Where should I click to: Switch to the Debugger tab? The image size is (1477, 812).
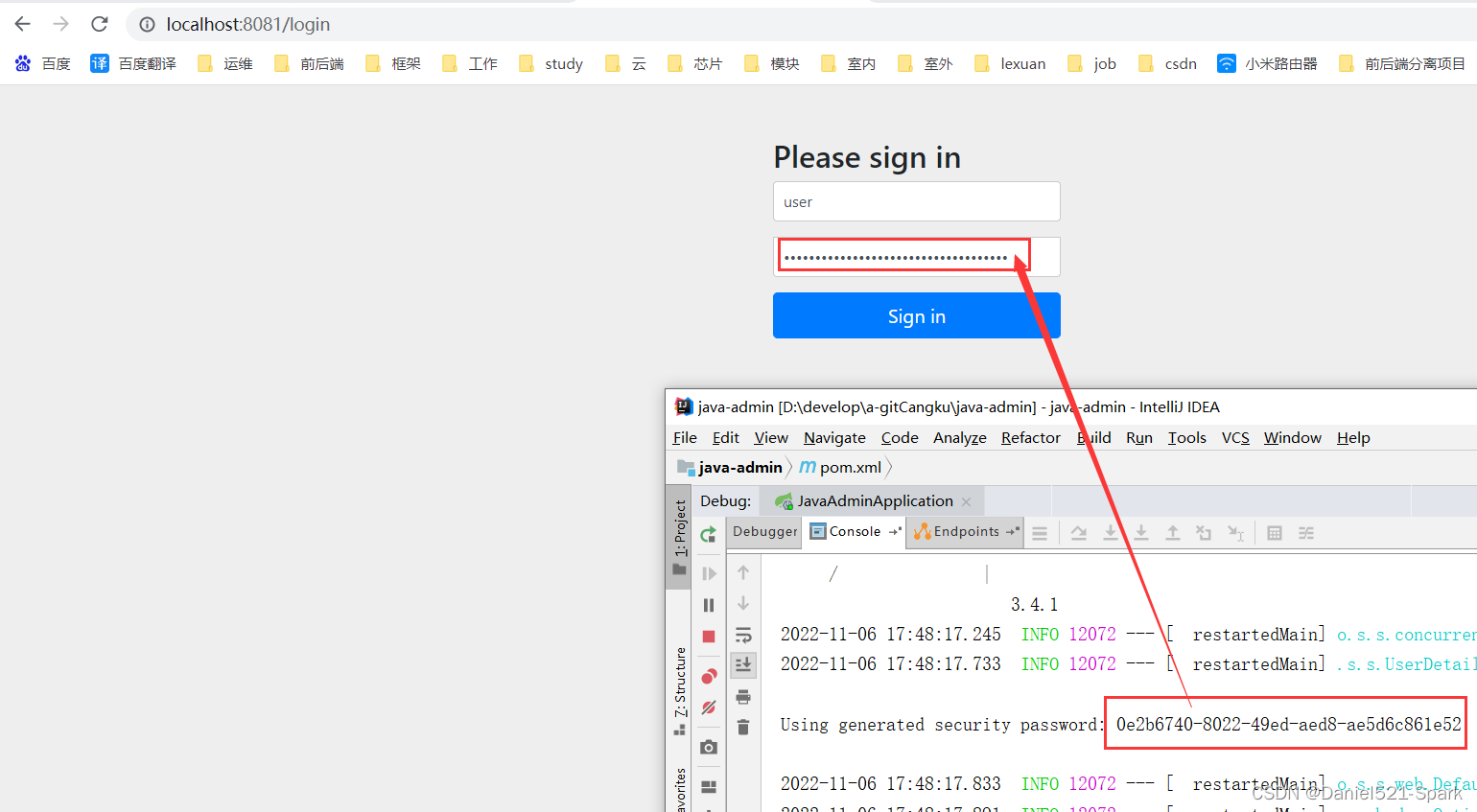764,531
